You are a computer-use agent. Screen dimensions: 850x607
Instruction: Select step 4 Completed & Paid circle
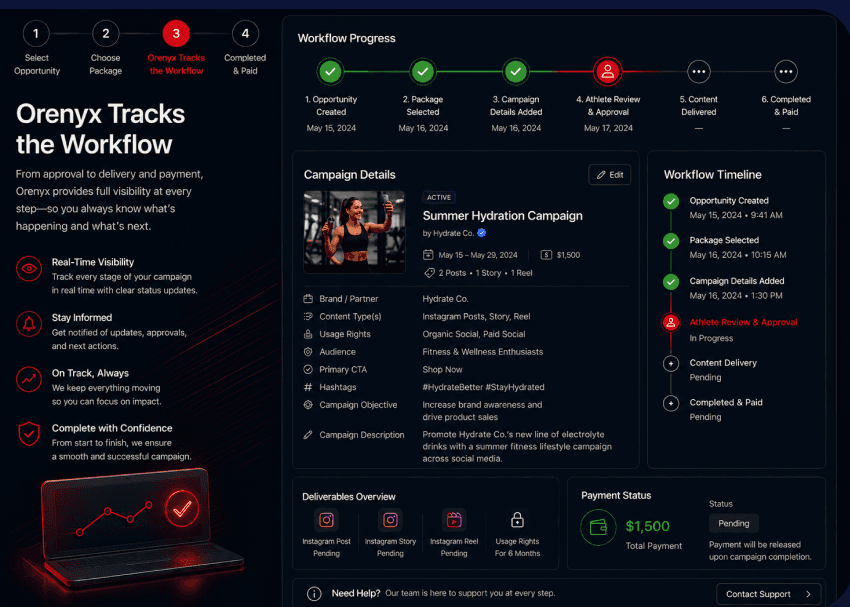pos(246,34)
